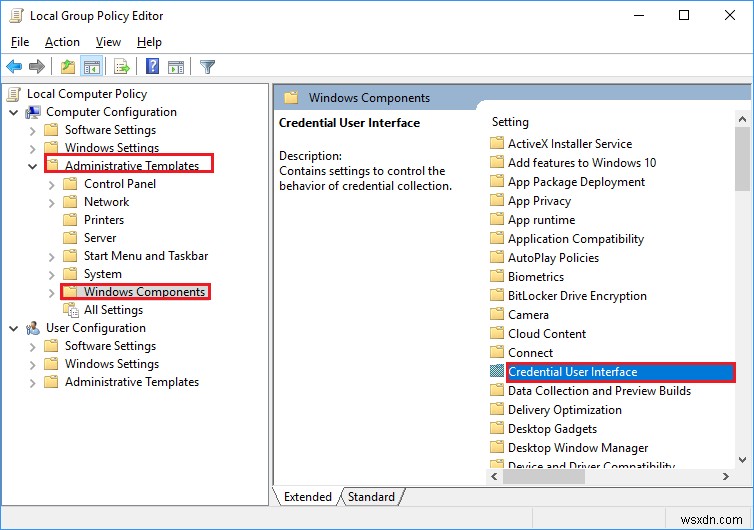The width and height of the screenshot is (754, 530).
Task: Collapse the User Configuration node
Action: [14, 329]
